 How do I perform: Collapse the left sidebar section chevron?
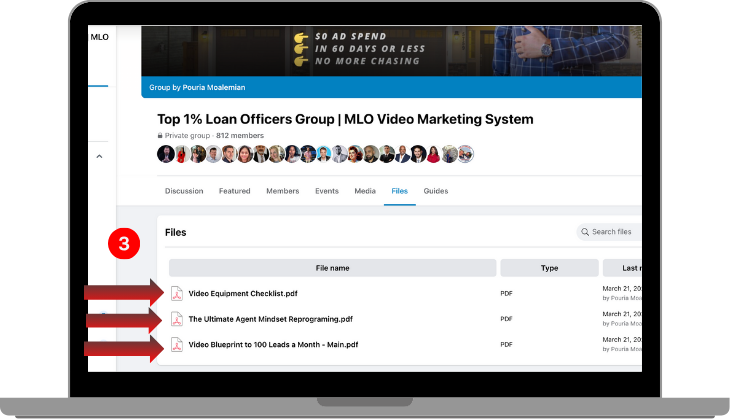point(99,156)
